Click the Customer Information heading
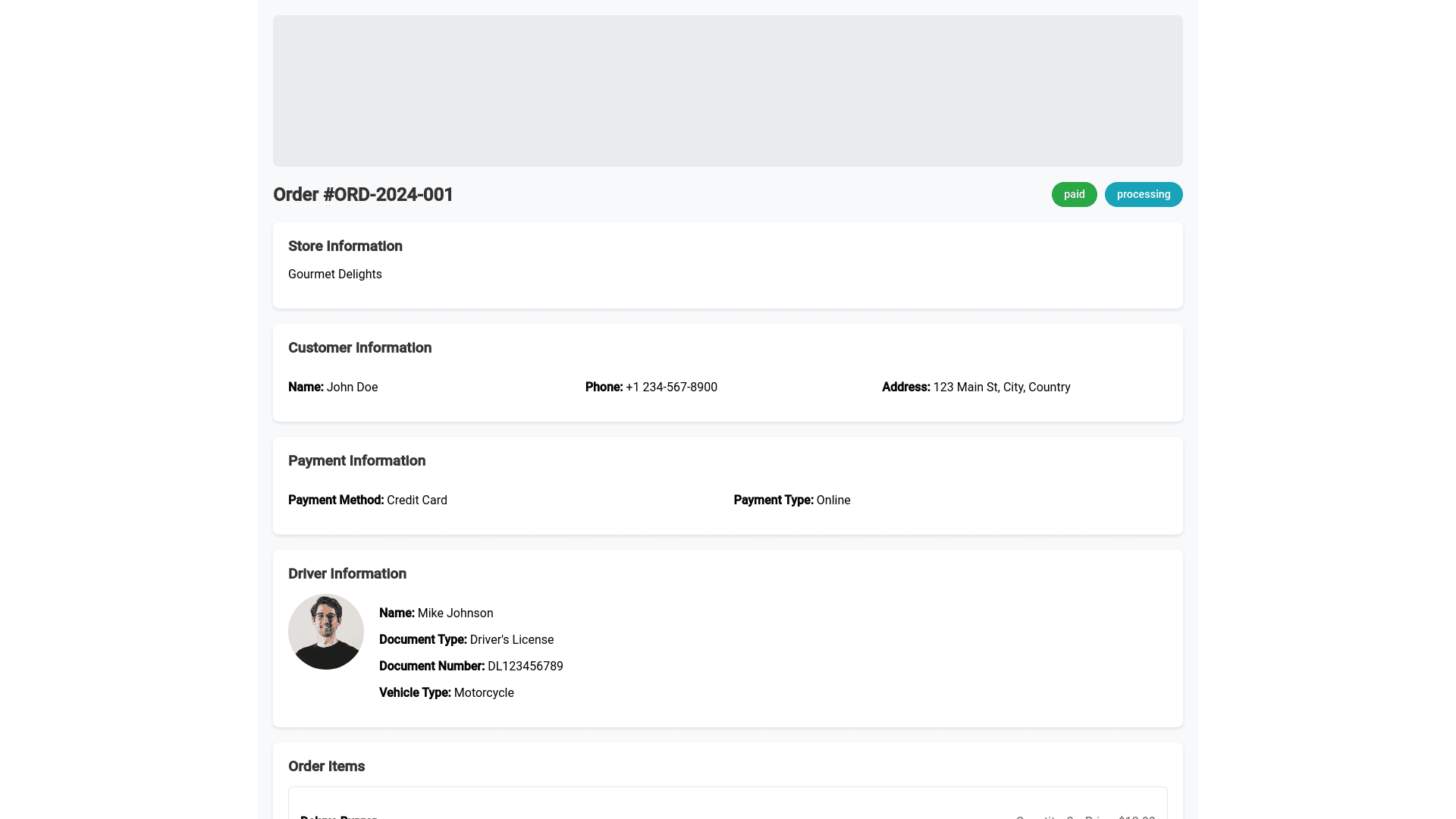This screenshot has width=1456, height=819. [359, 348]
